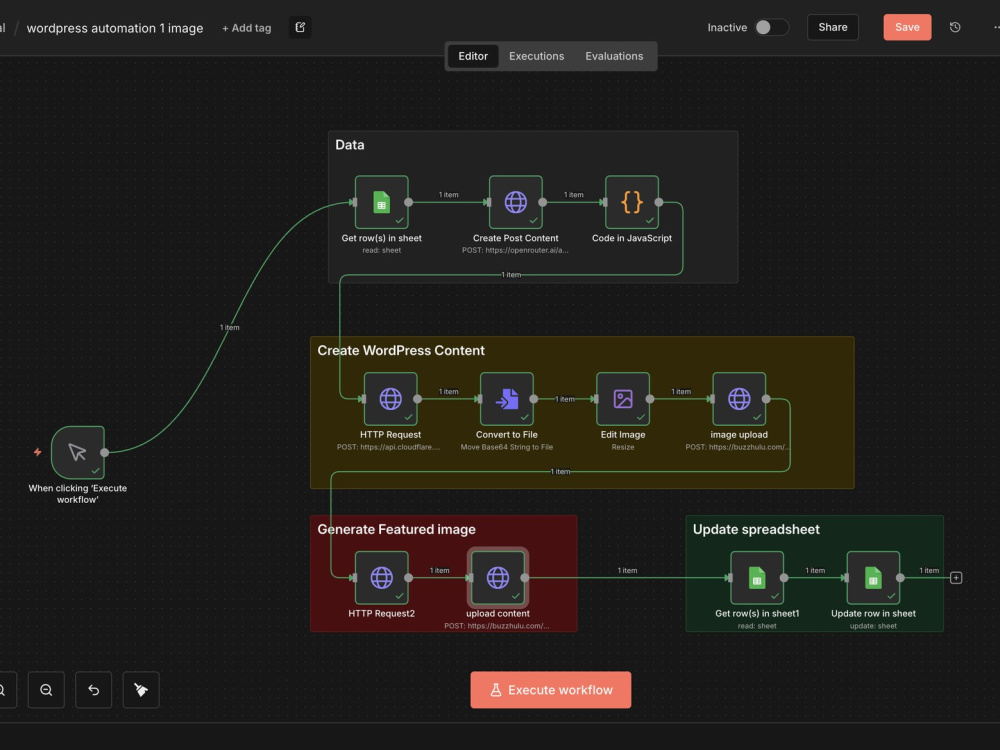Click the tidy up workflow broom icon
1000x750 pixels.
click(141, 690)
